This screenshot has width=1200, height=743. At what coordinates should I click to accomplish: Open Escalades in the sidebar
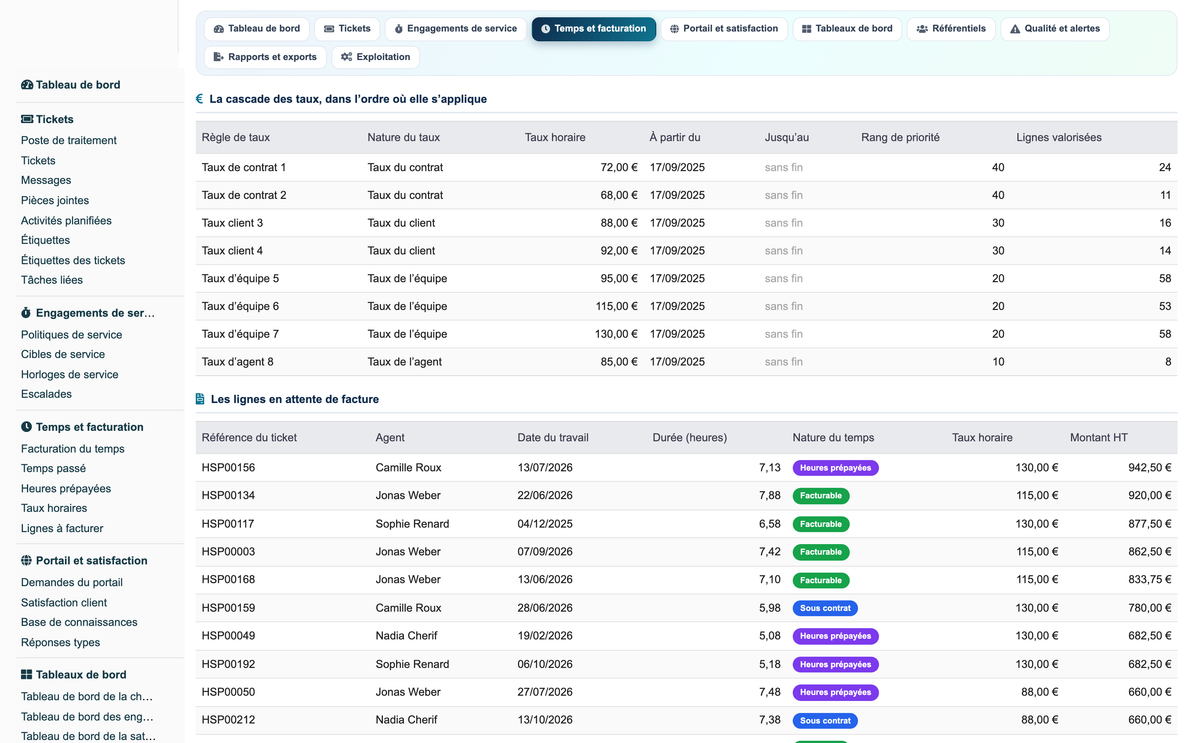[46, 395]
